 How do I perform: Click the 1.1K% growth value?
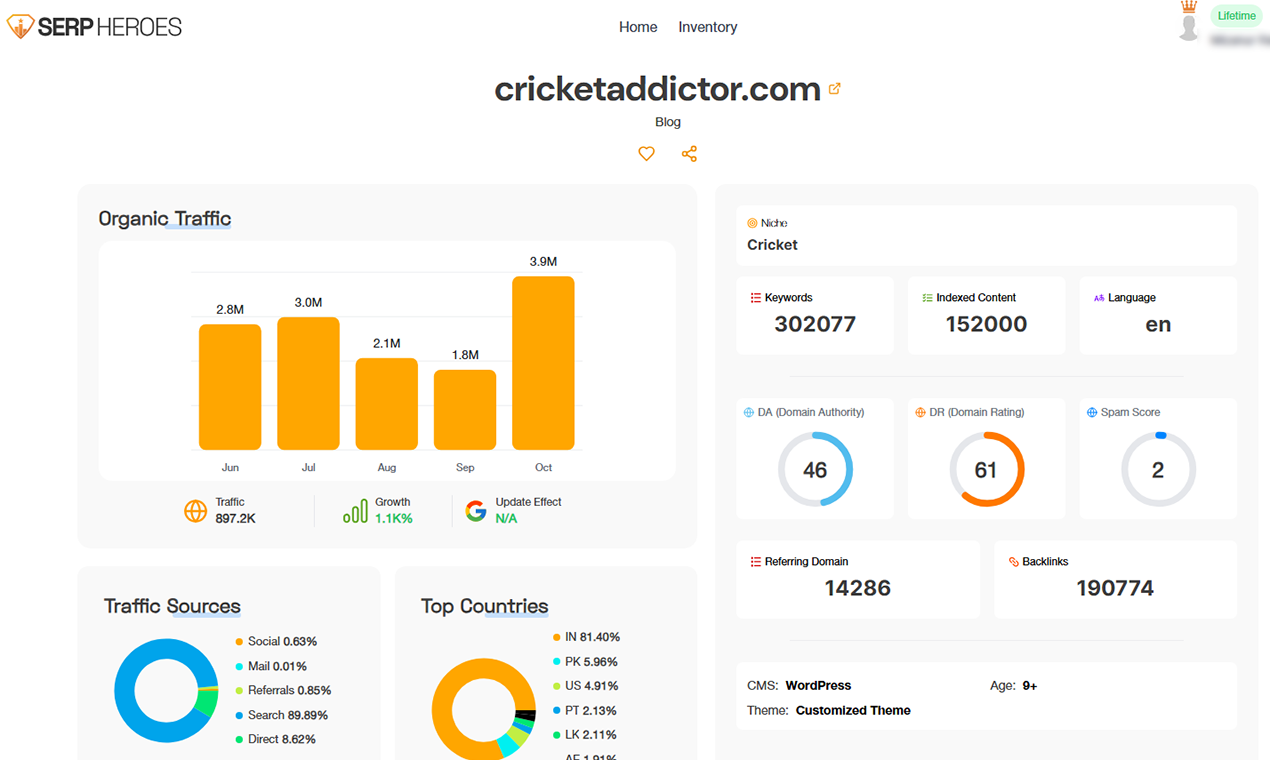[394, 519]
